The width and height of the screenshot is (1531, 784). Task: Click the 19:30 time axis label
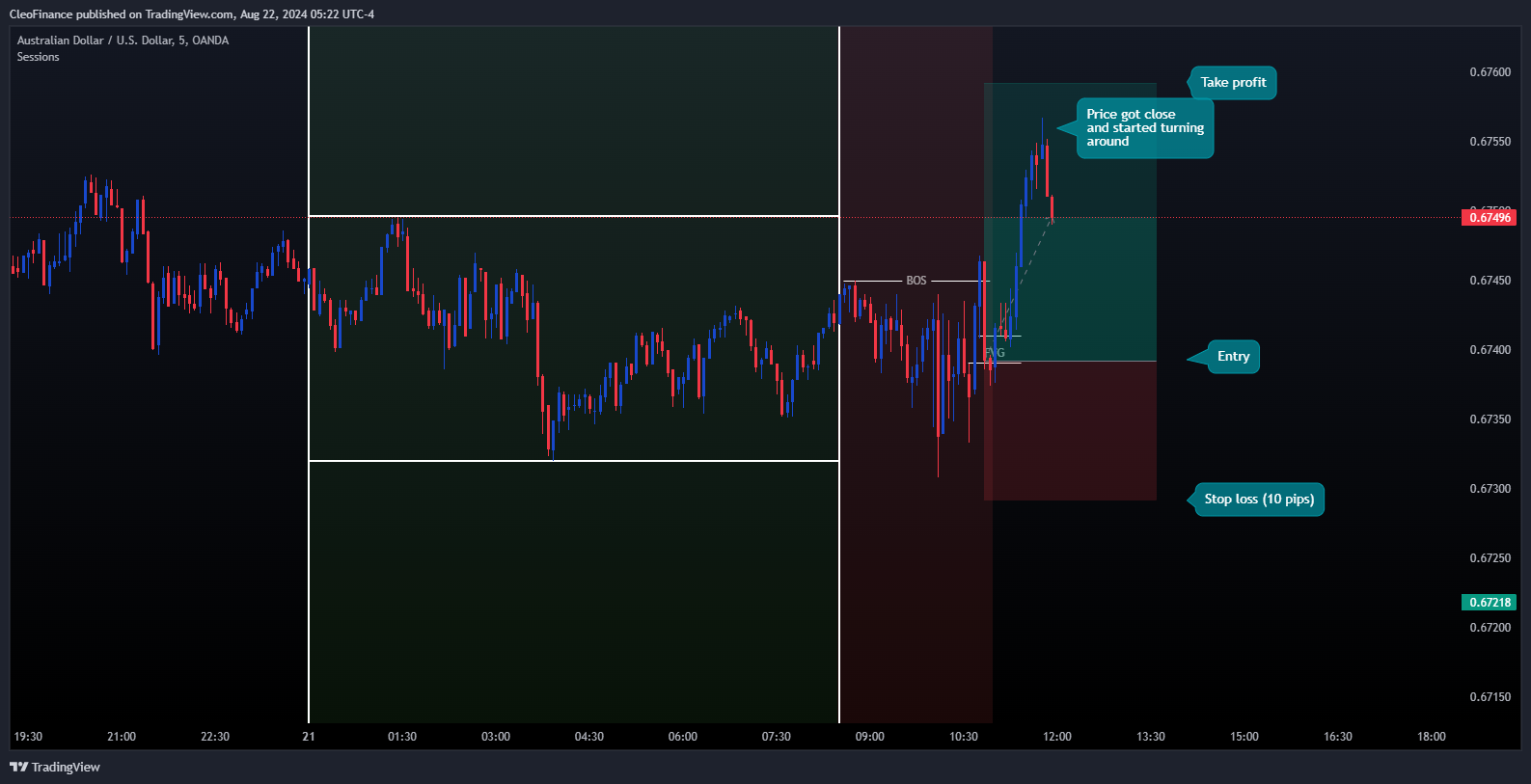click(x=28, y=737)
